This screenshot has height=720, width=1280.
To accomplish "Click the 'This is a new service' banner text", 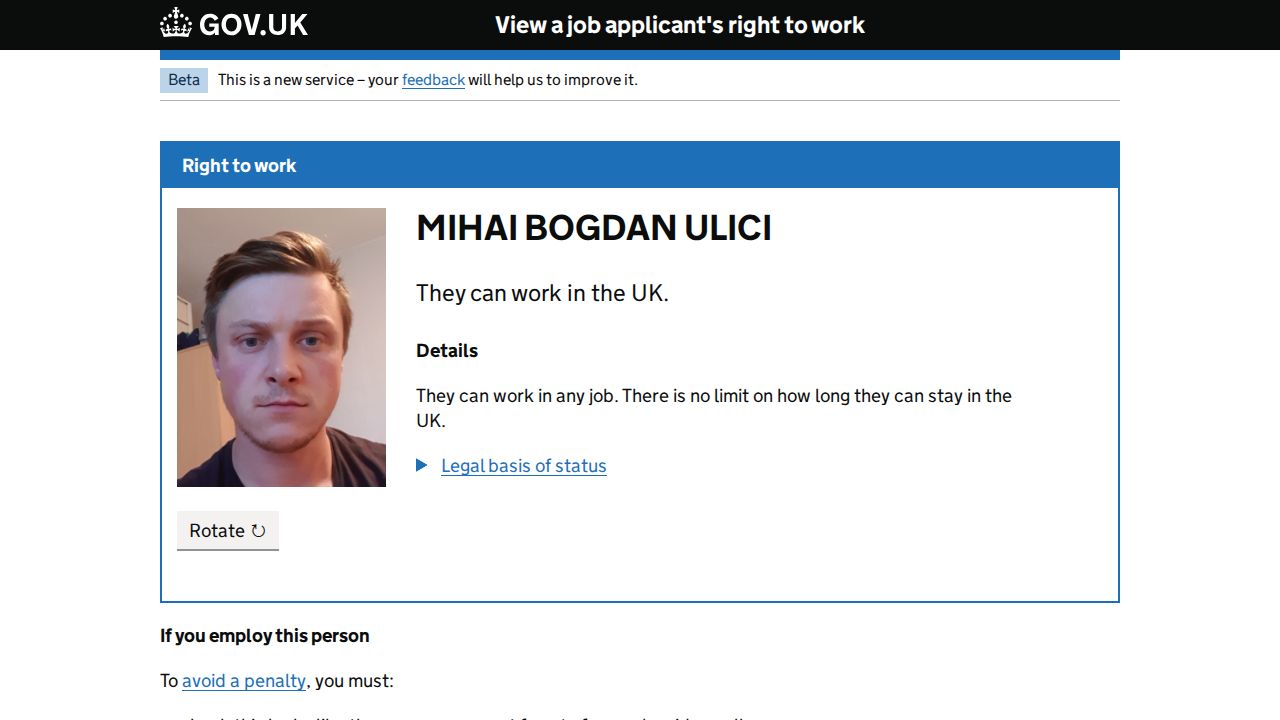I will 308,80.
